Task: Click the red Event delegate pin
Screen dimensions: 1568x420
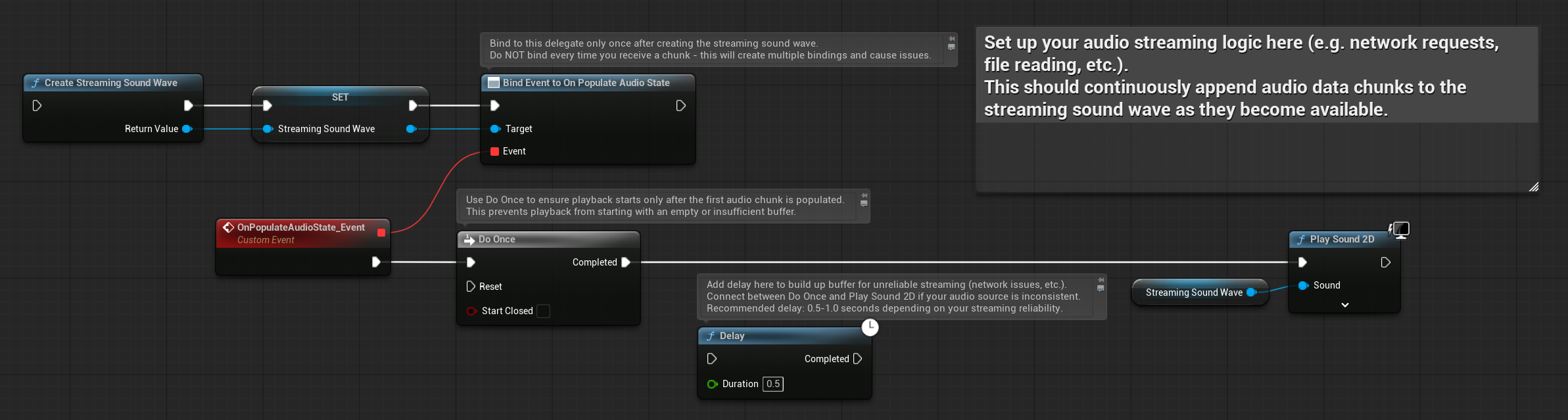Action: (494, 151)
